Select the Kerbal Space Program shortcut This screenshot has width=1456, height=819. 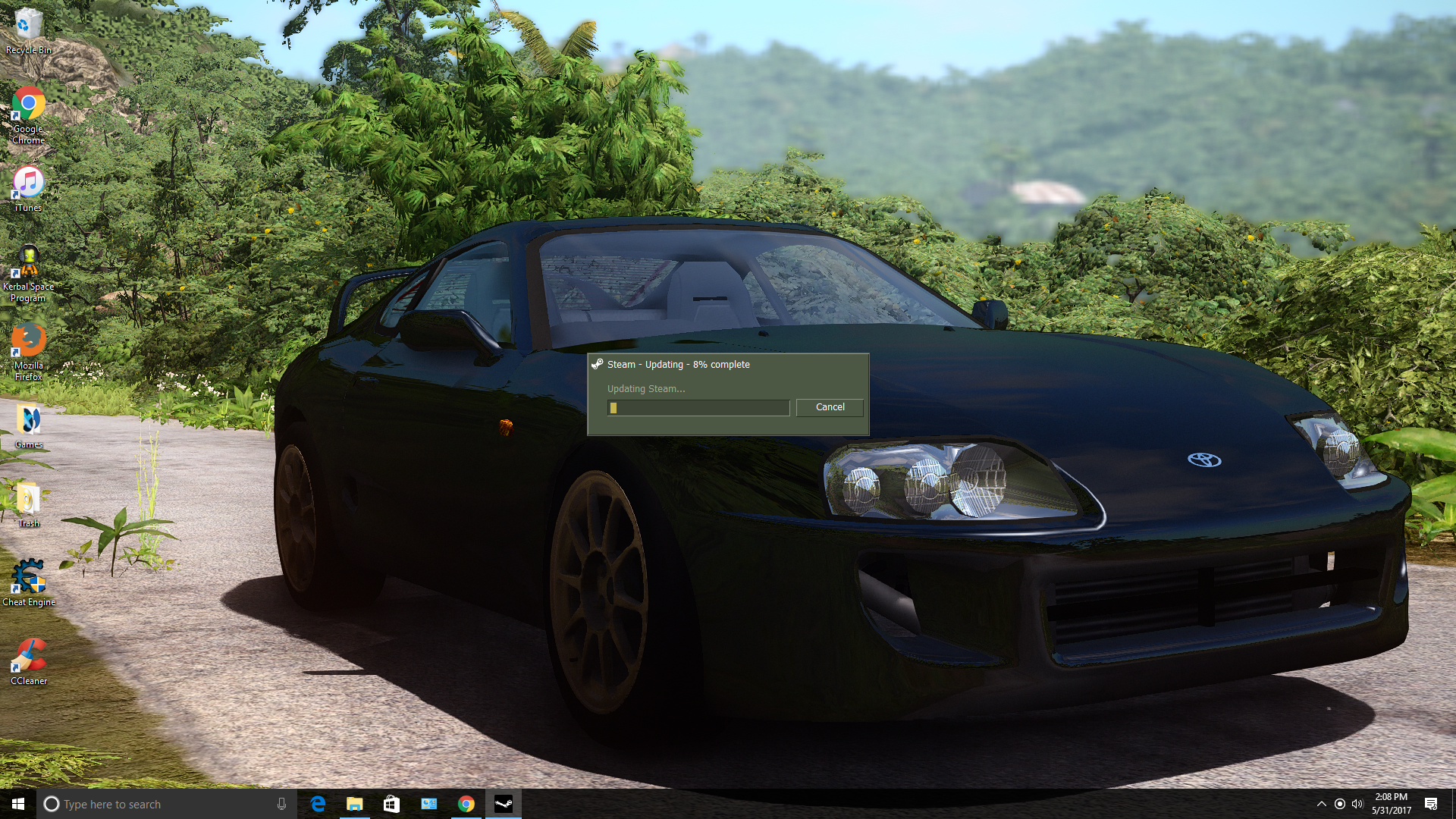(28, 273)
